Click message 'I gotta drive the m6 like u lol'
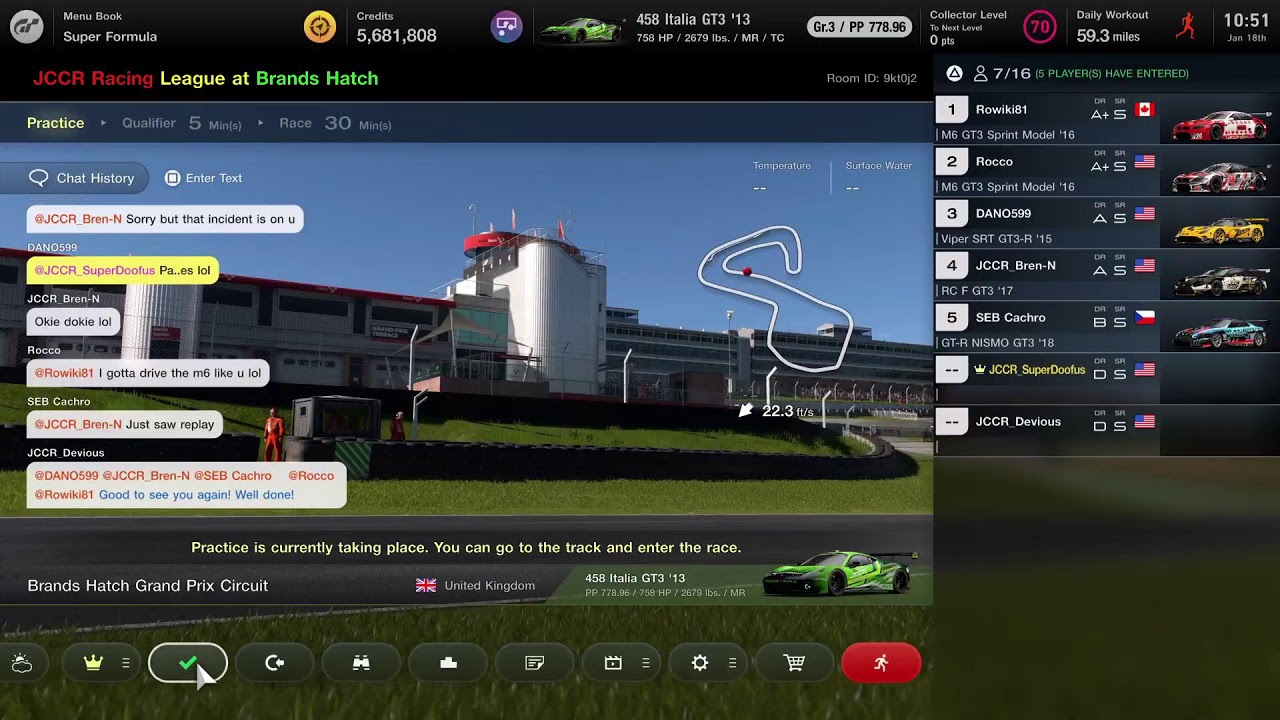 (148, 373)
